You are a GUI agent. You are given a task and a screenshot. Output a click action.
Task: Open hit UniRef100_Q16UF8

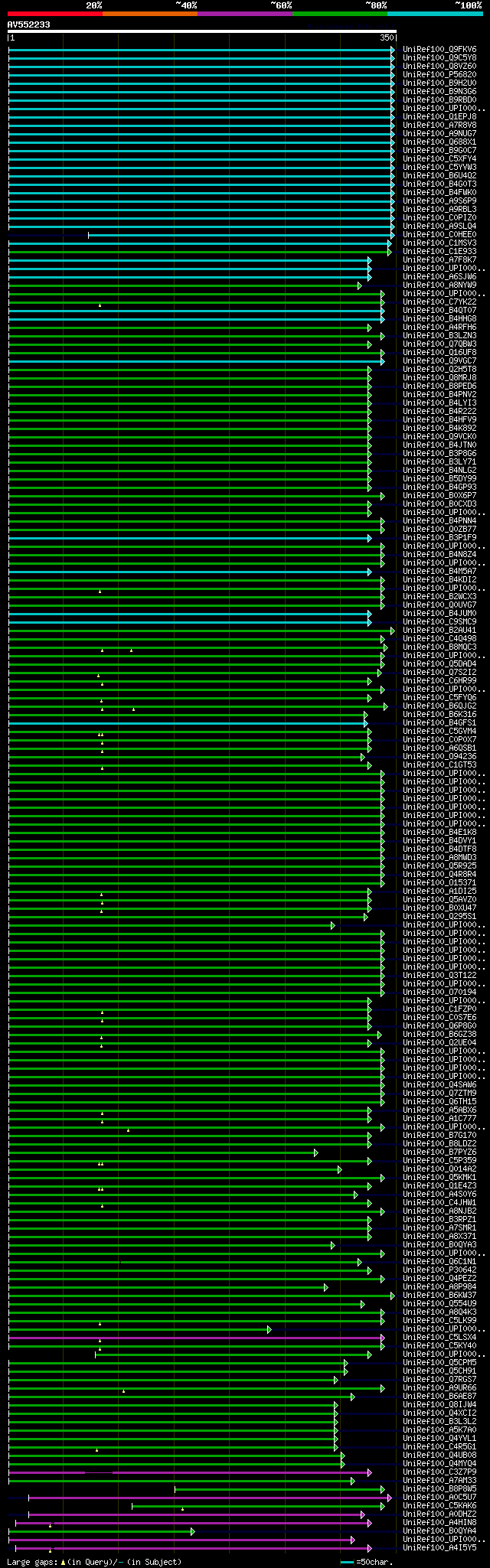pos(439,353)
